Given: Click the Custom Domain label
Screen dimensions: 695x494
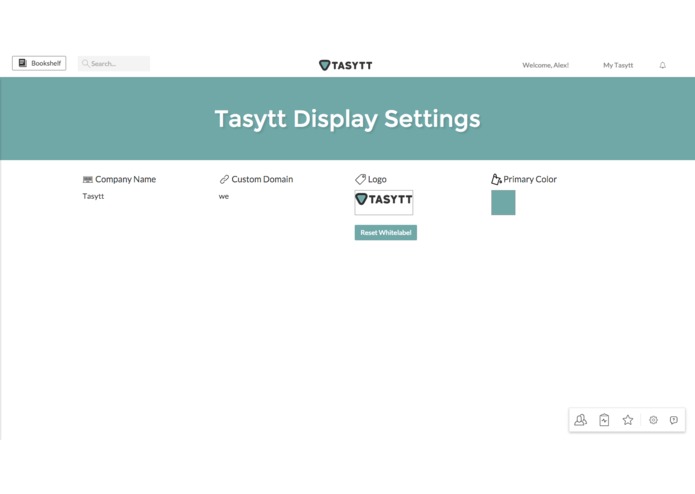Looking at the screenshot, I should pos(262,179).
